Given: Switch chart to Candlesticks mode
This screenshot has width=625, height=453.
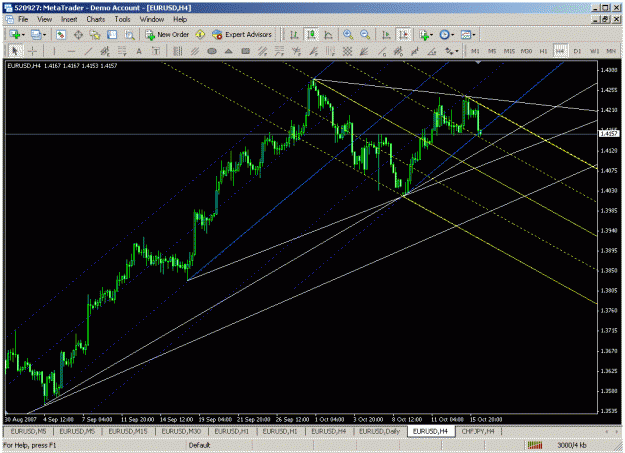Looking at the screenshot, I should pyautogui.click(x=311, y=35).
